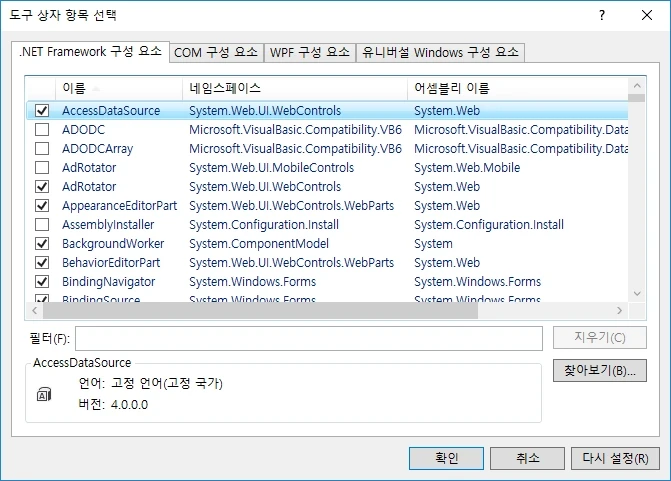Open 찾아보기(B)... file browser
Image resolution: width=671 pixels, height=481 pixels.
599,371
